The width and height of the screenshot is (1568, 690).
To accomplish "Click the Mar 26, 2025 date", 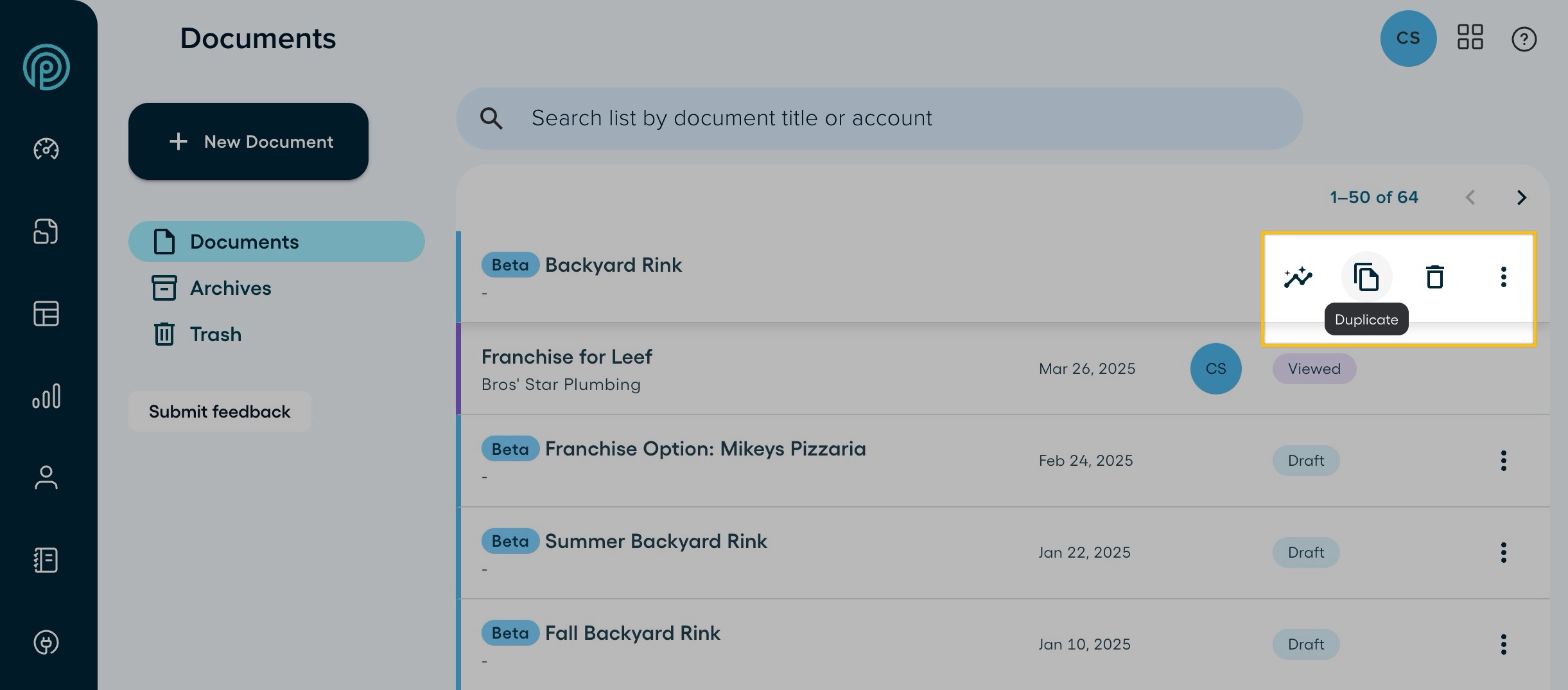I will point(1087,369).
